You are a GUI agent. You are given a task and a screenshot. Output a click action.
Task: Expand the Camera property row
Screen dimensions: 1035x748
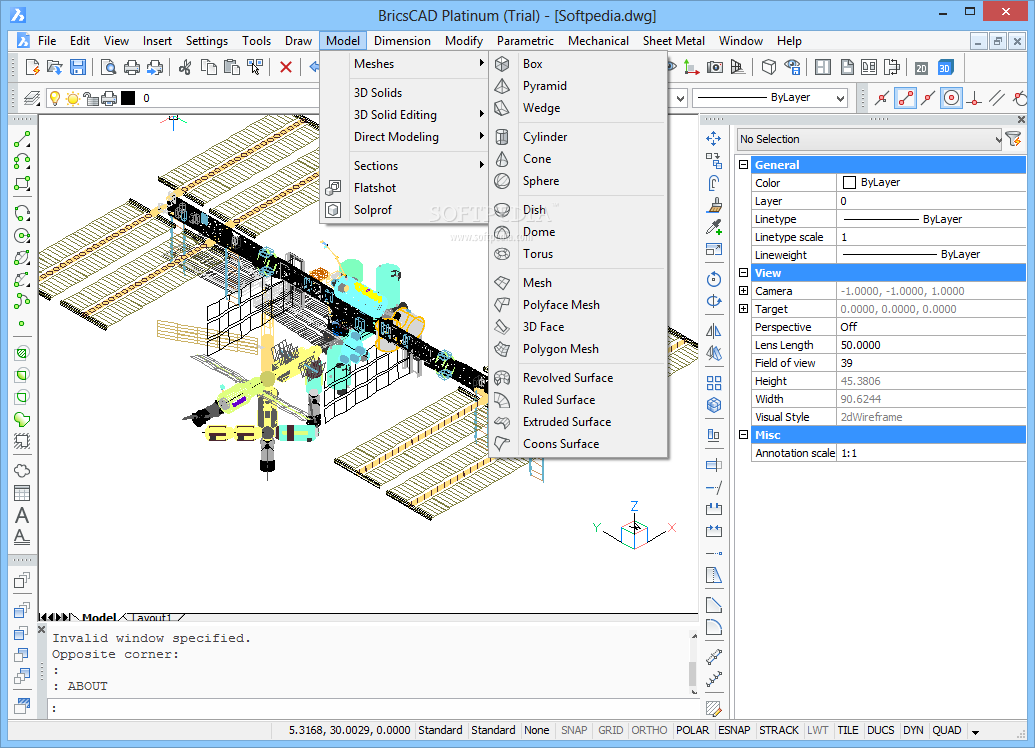(x=743, y=290)
